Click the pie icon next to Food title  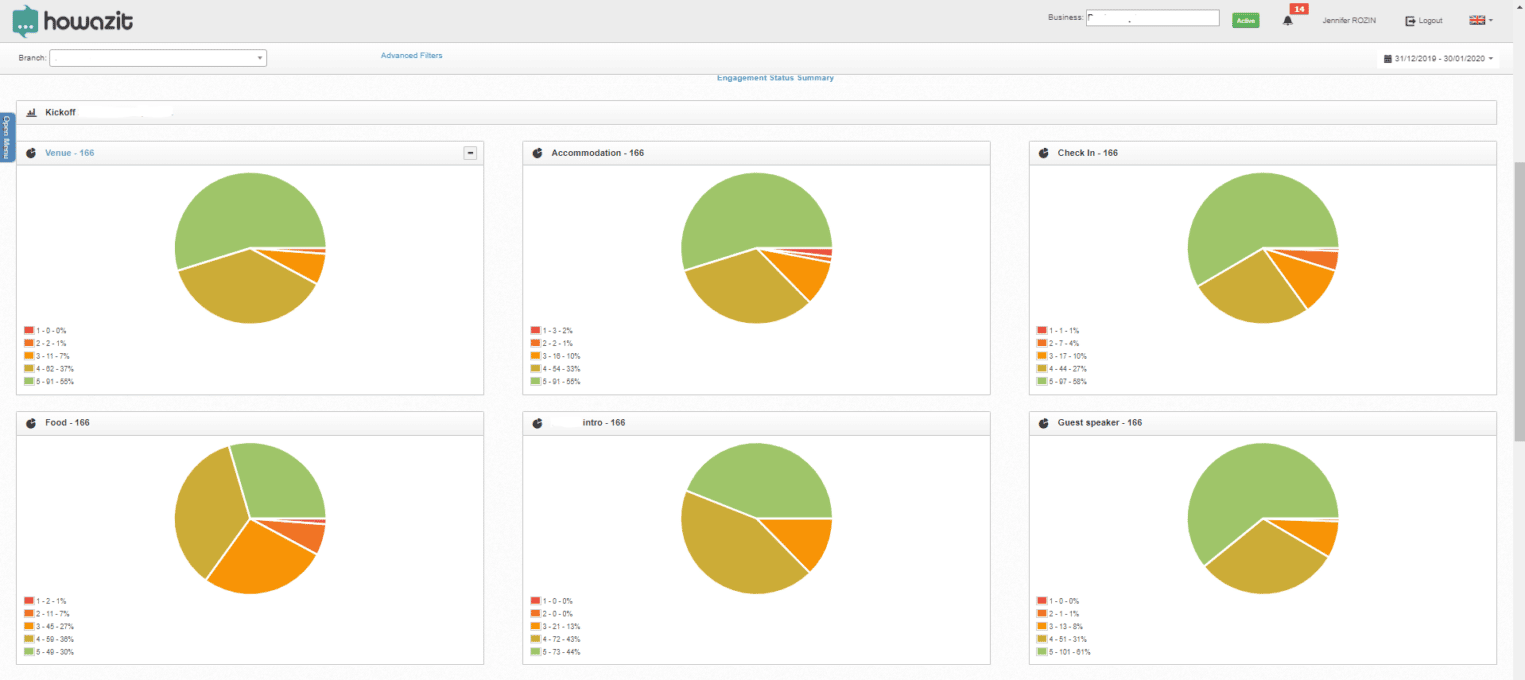tap(31, 423)
